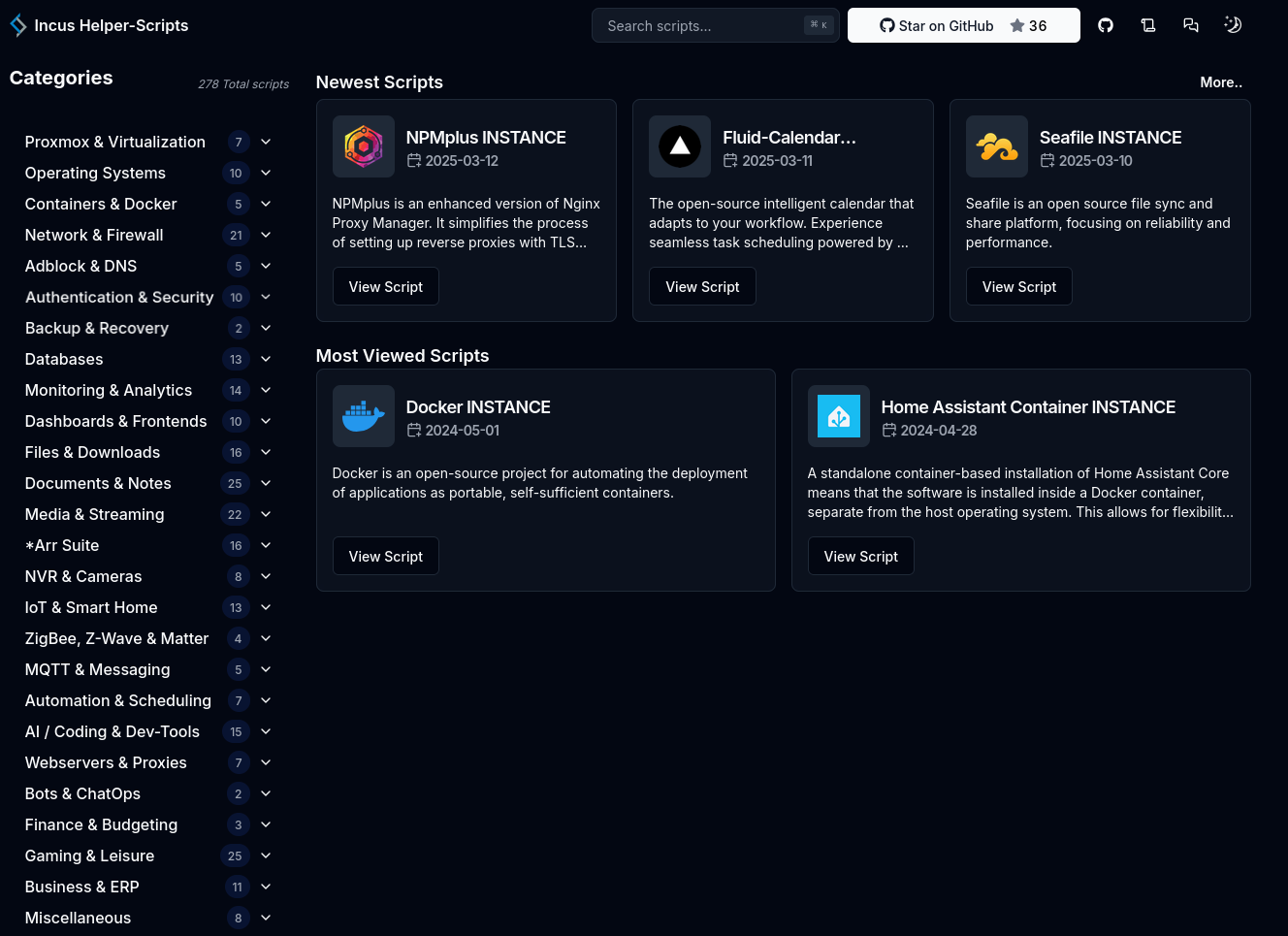Screen dimensions: 1288x936
Task: Click the 278 Total scripts label
Action: pyautogui.click(x=243, y=84)
